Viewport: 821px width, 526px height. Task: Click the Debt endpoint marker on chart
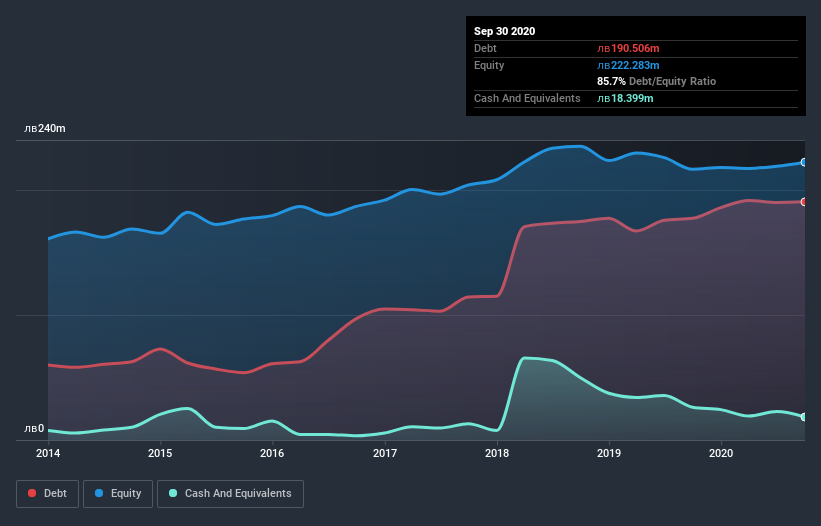[x=804, y=202]
